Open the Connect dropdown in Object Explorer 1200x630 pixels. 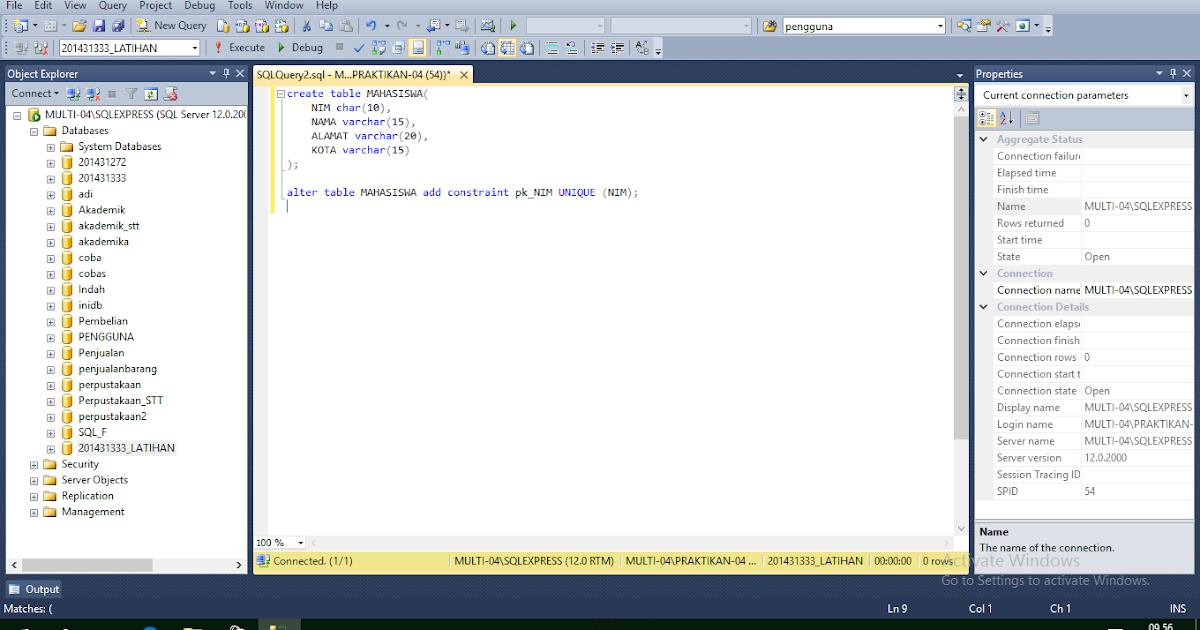35,93
